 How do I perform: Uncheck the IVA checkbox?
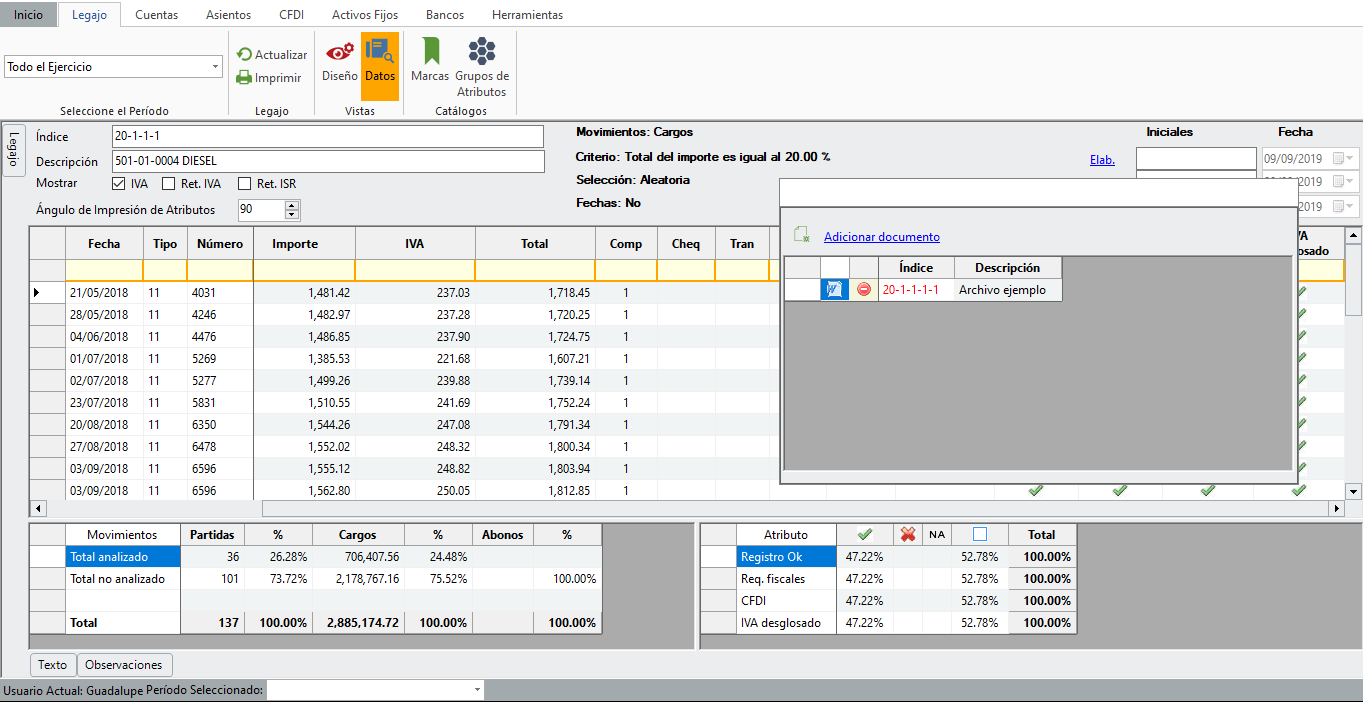point(119,184)
